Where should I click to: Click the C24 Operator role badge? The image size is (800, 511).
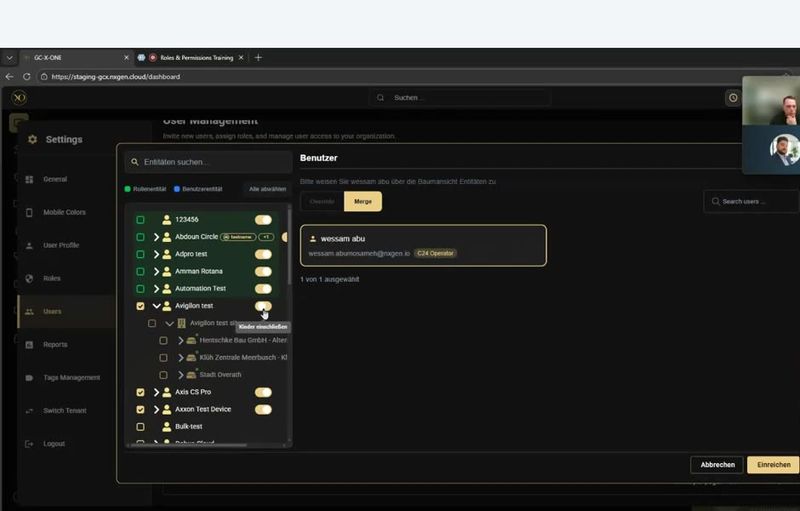[435, 253]
